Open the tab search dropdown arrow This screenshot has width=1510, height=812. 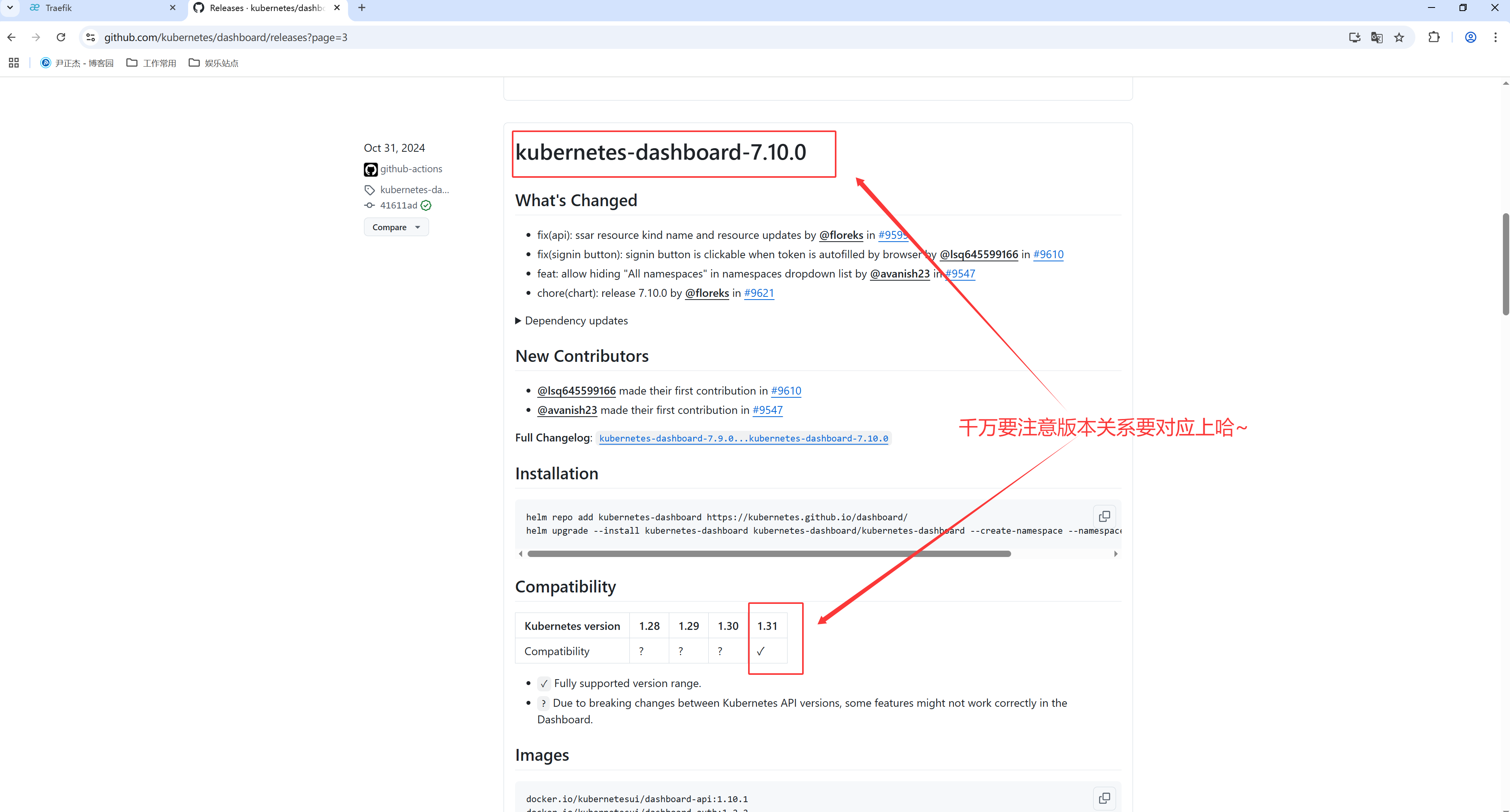tap(10, 7)
